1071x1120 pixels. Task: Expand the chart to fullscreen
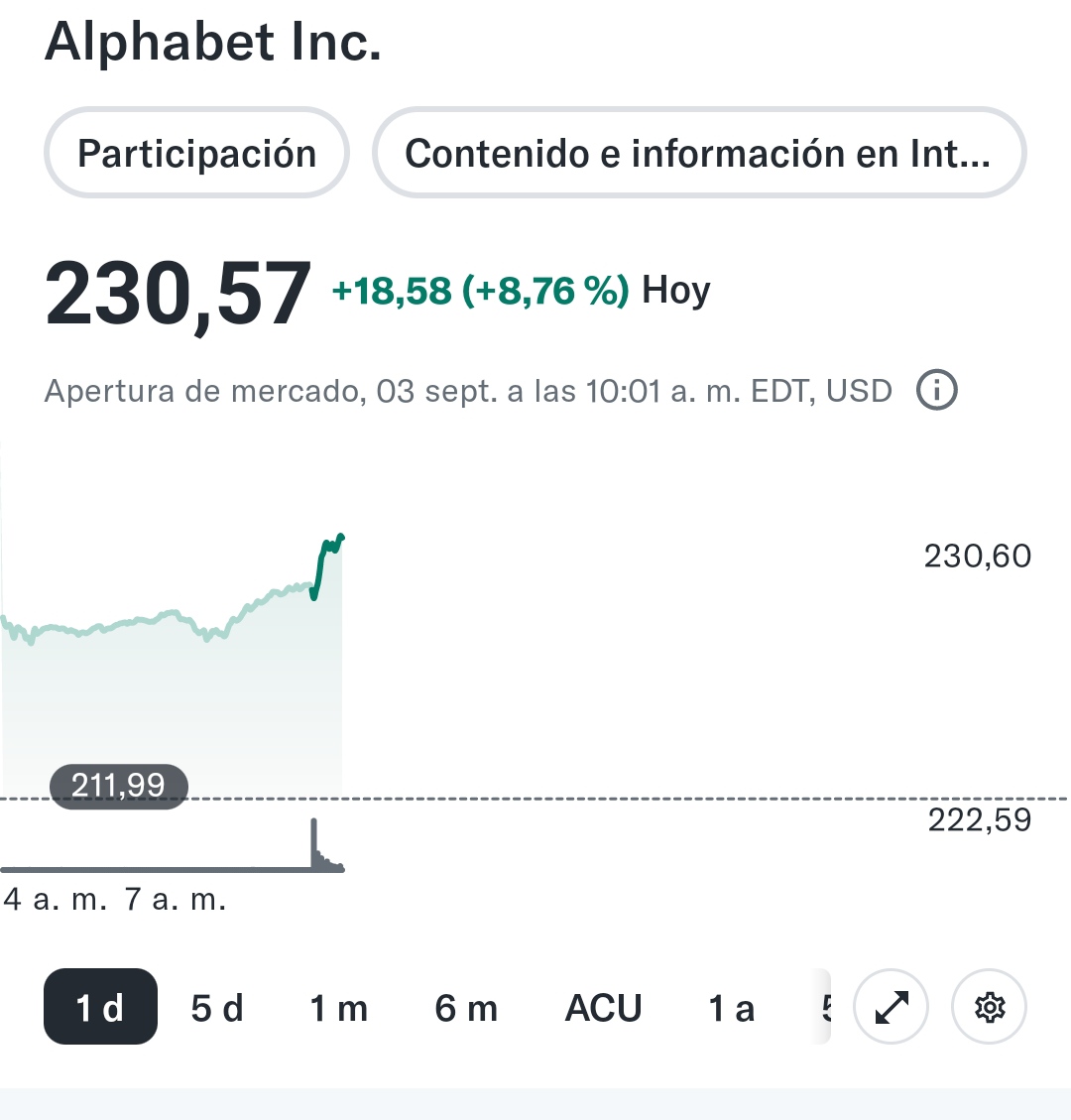coord(891,1008)
